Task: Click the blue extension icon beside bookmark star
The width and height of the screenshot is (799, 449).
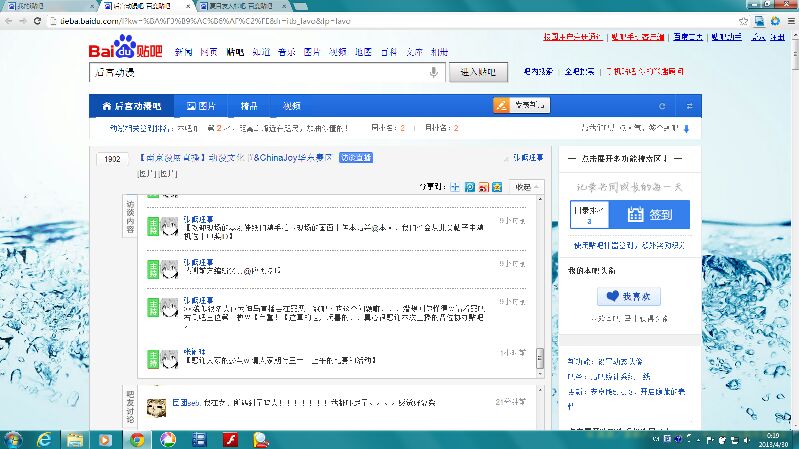Action: pyautogui.click(x=759, y=21)
